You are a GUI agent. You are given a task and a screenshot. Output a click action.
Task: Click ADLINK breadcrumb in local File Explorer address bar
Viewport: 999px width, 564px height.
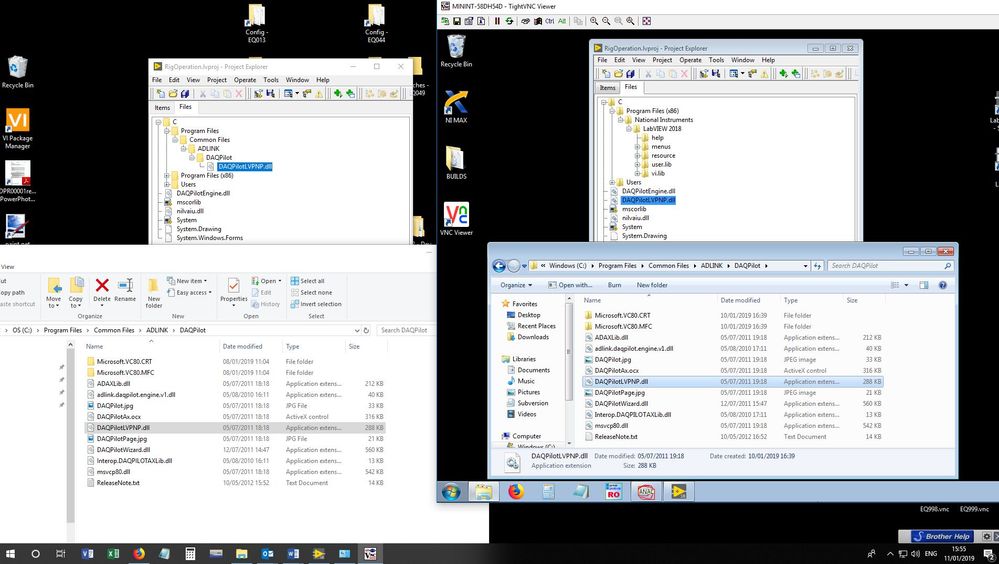[157, 330]
